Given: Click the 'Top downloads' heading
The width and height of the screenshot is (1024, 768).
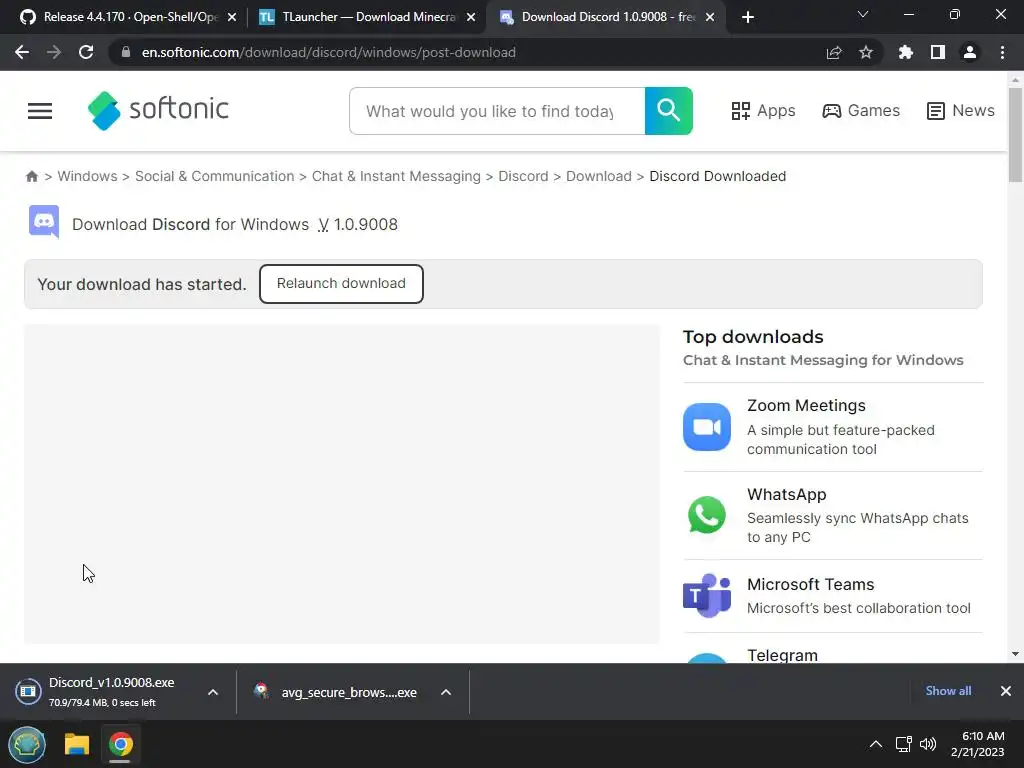Looking at the screenshot, I should (753, 337).
